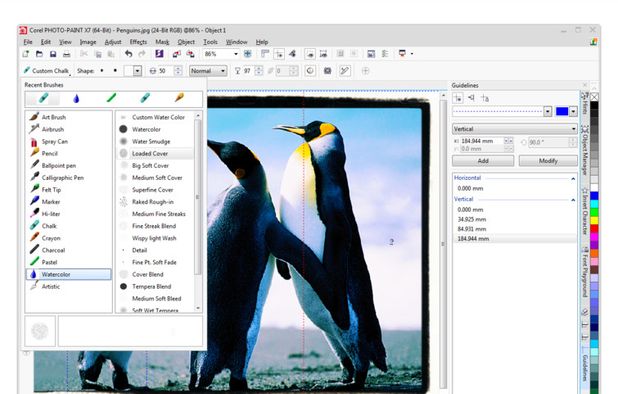Click the Modify guideline button
The height and width of the screenshot is (394, 618).
pyautogui.click(x=548, y=161)
